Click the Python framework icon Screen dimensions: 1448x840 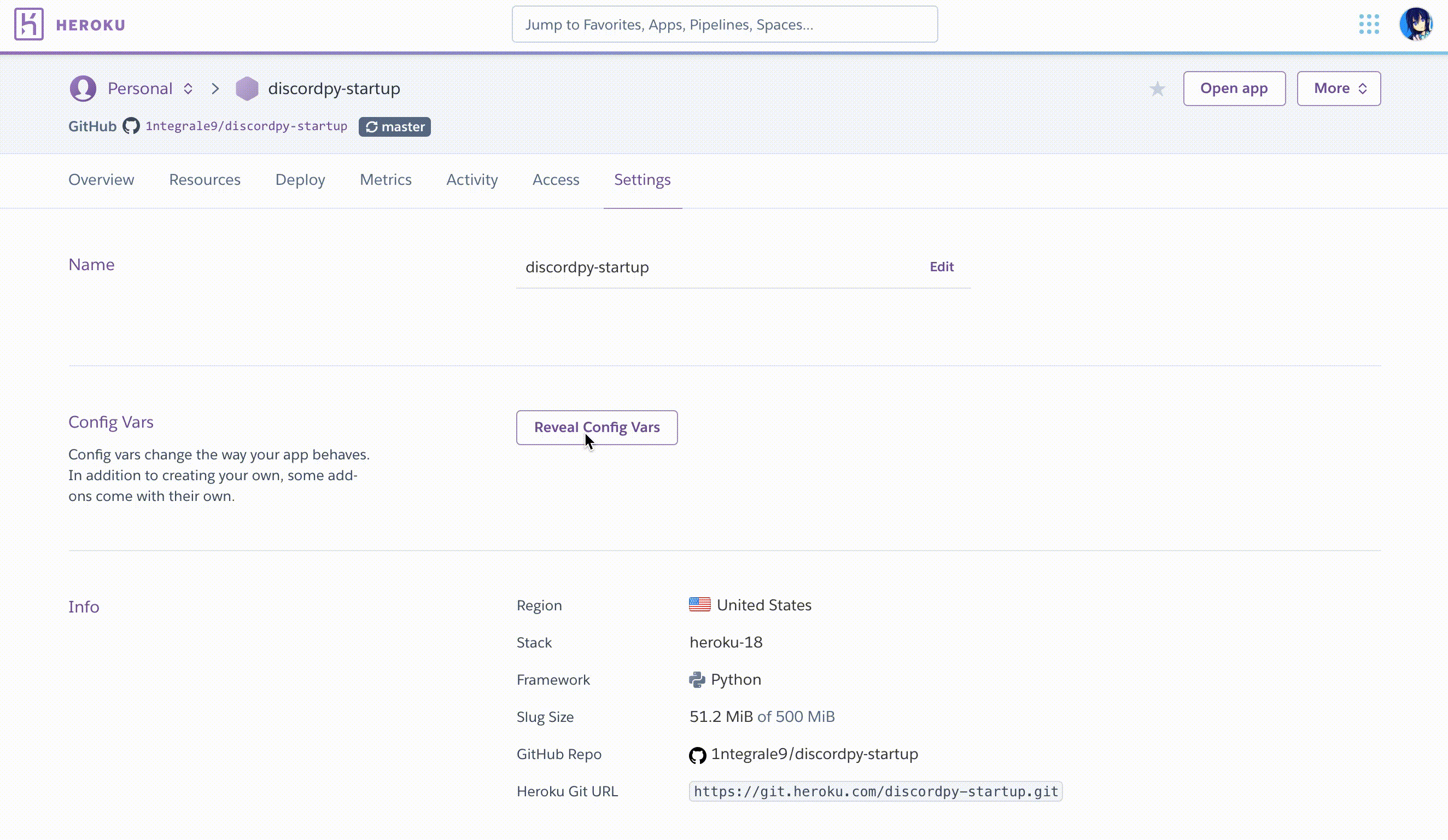pyautogui.click(x=698, y=680)
